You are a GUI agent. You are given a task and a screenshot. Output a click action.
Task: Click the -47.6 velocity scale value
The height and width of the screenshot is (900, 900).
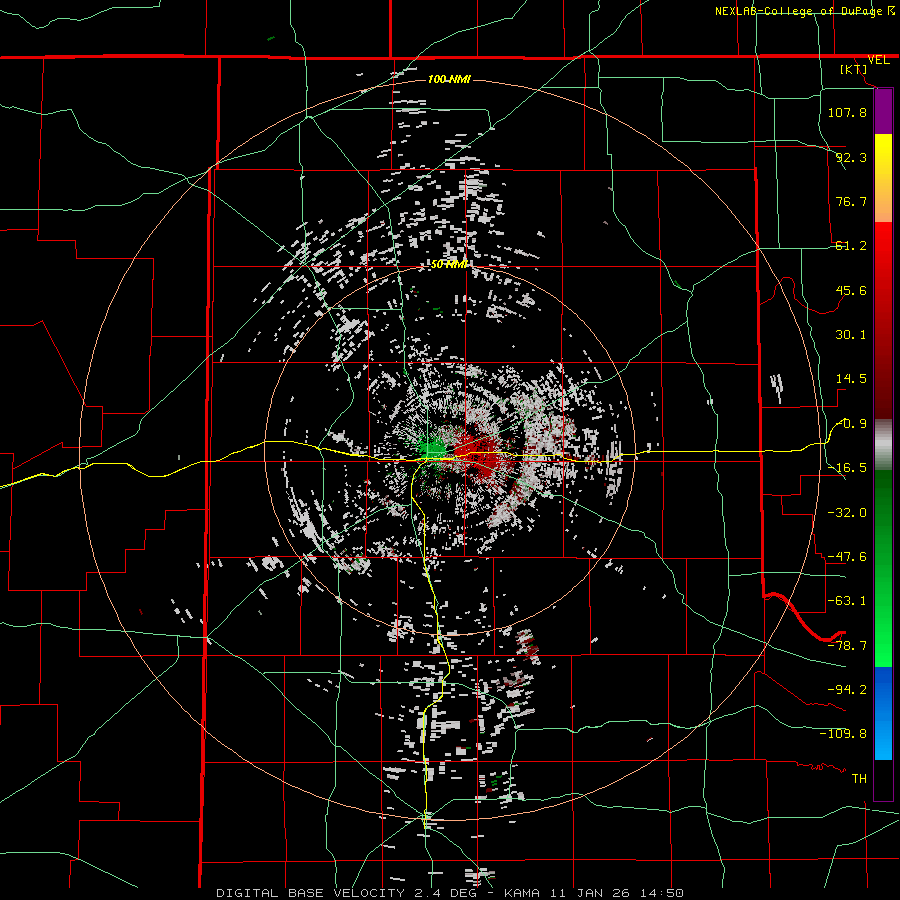(847, 557)
